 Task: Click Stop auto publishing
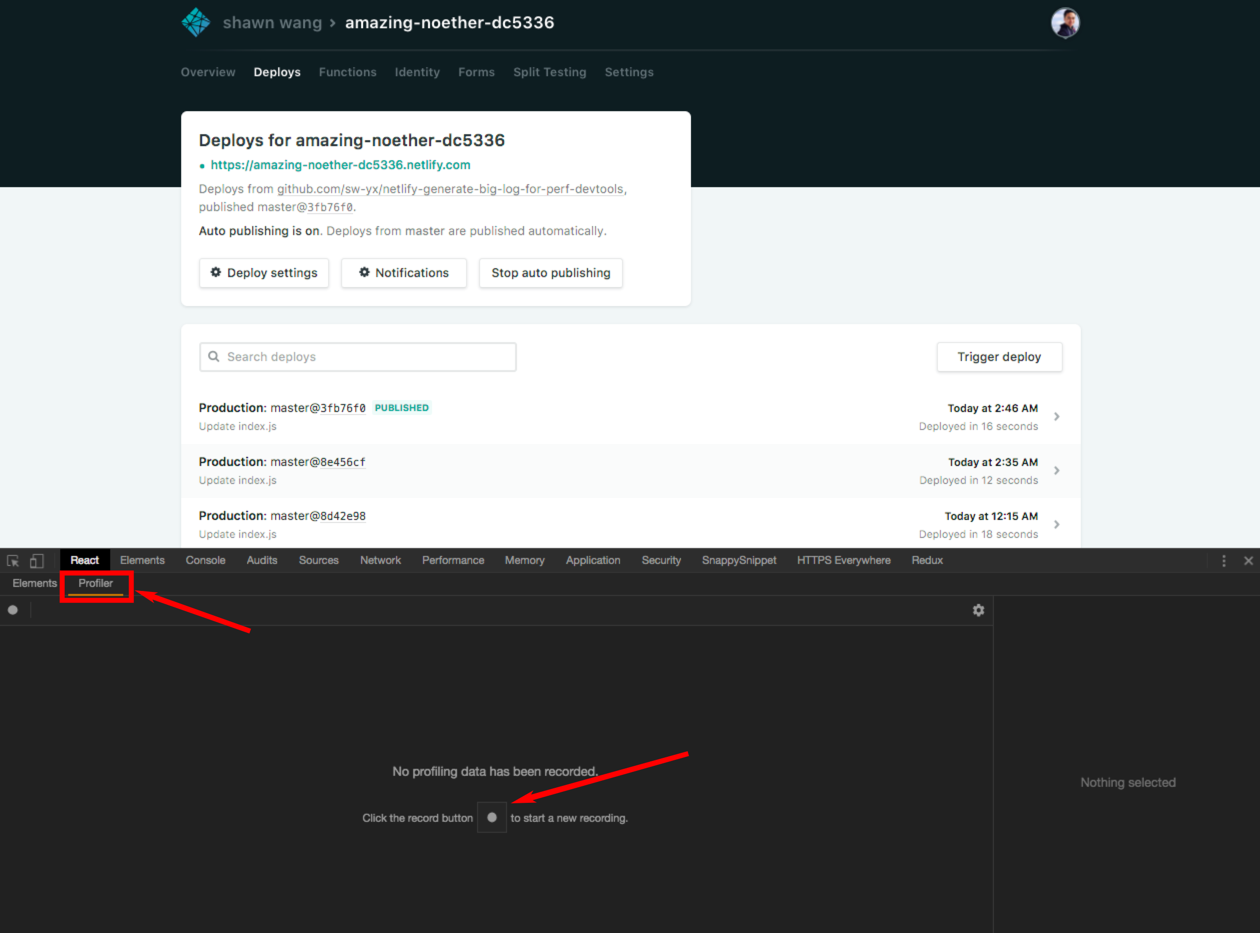tap(551, 272)
